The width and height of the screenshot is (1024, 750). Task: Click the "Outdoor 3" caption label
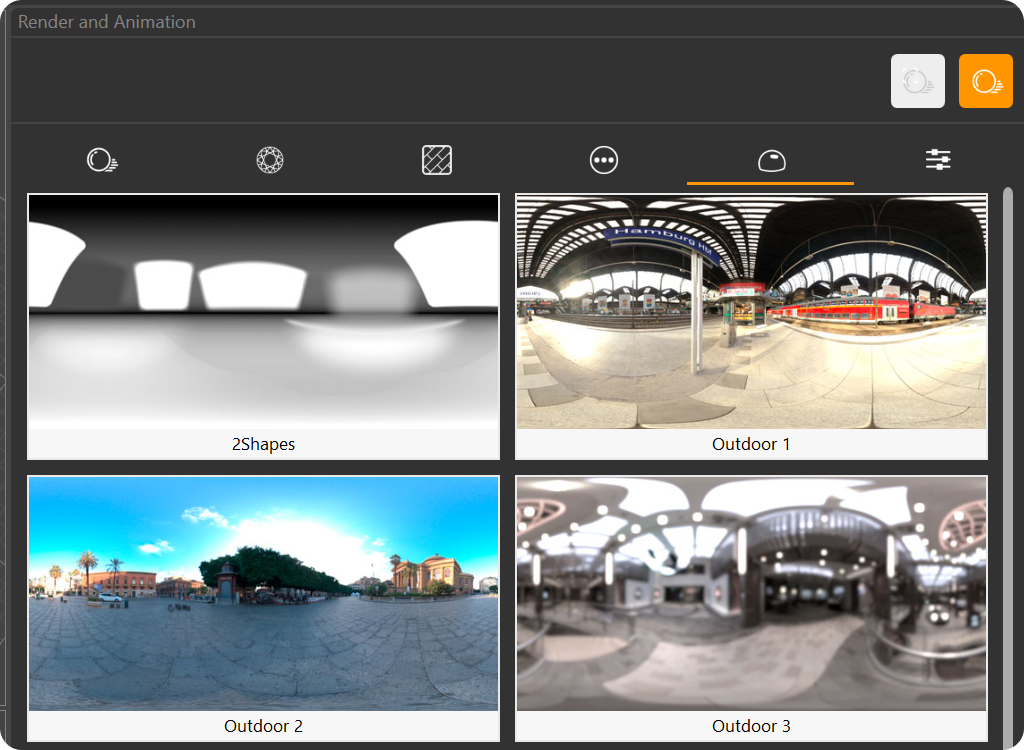click(751, 726)
